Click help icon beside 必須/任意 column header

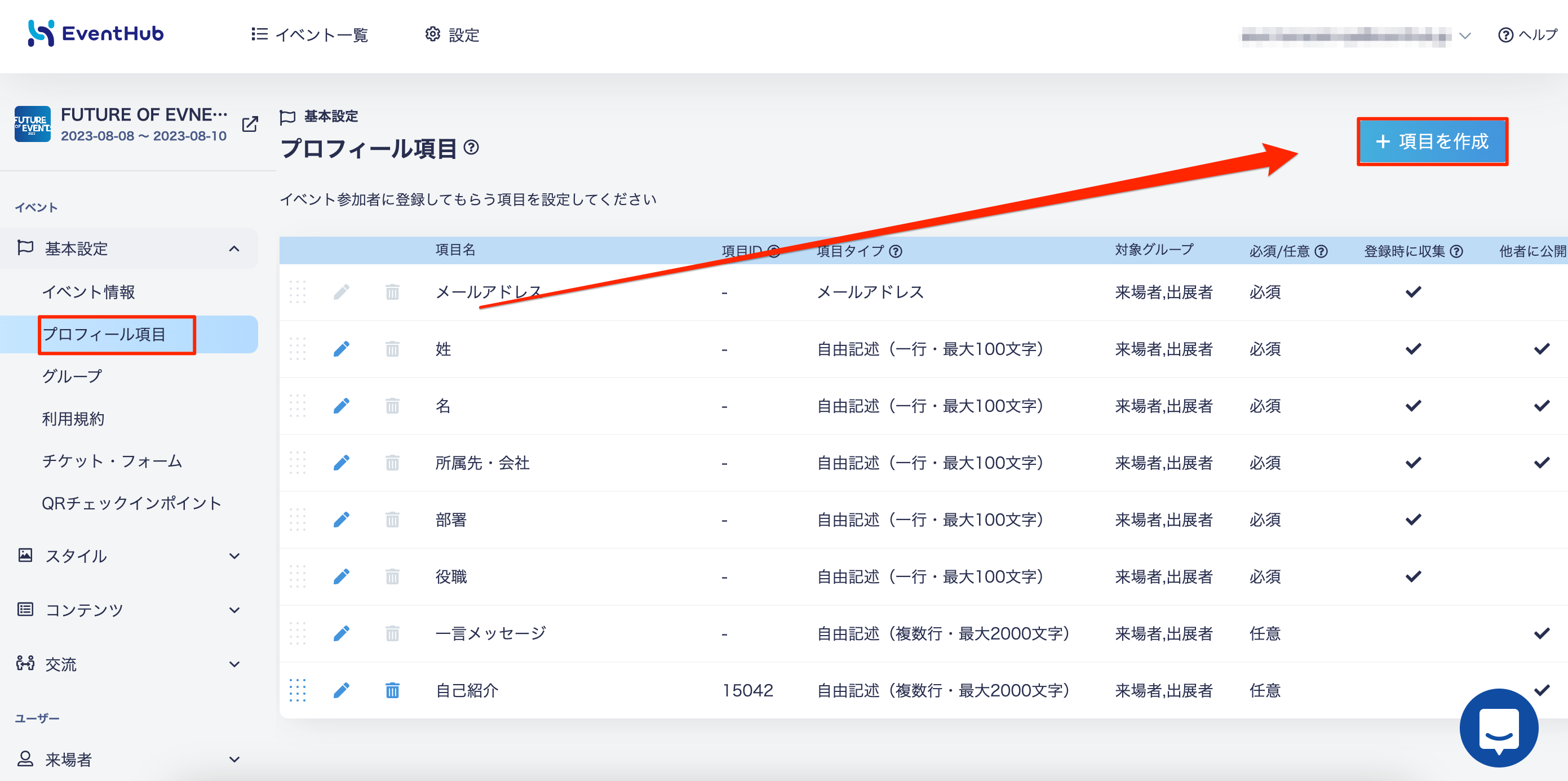click(x=1321, y=251)
